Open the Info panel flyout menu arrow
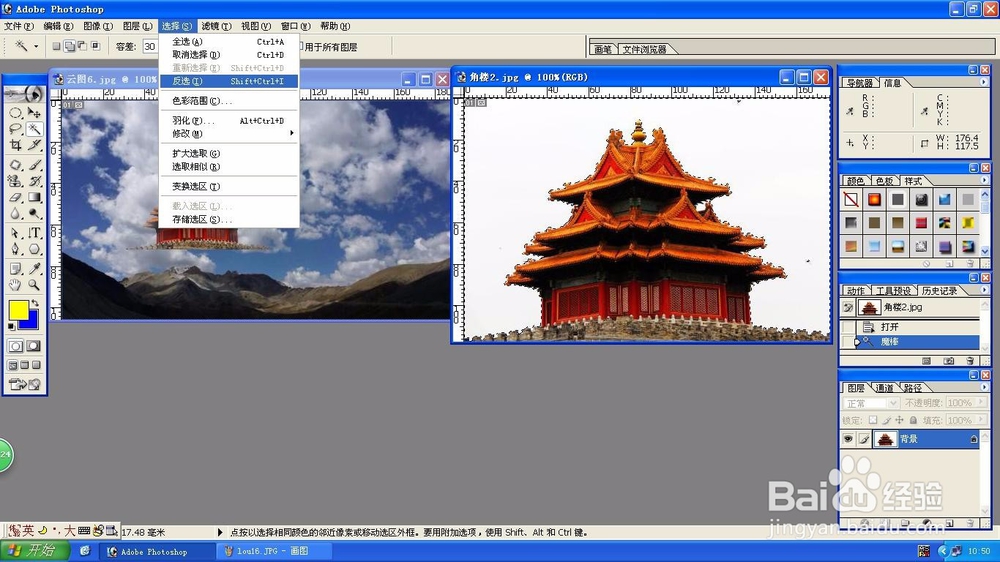This screenshot has height=562, width=1000. click(983, 82)
